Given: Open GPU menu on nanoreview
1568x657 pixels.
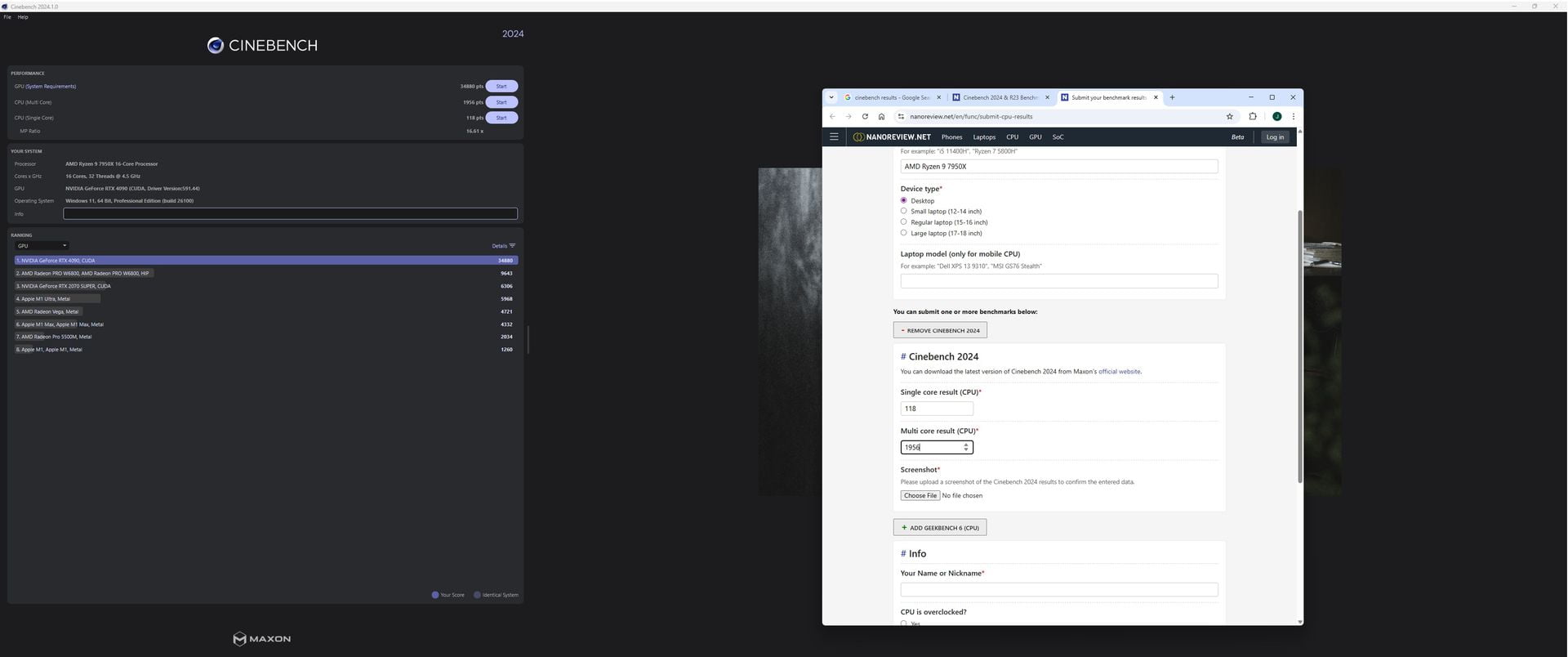Looking at the screenshot, I should [x=1035, y=136].
